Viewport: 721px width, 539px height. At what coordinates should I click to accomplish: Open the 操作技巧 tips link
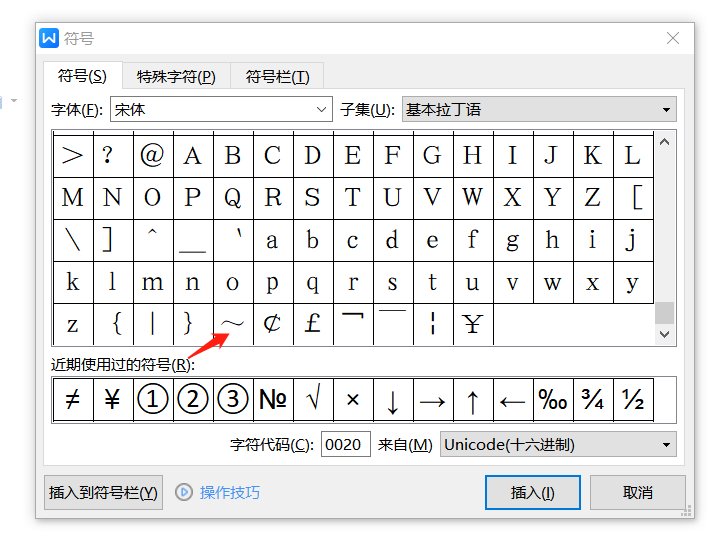[229, 493]
